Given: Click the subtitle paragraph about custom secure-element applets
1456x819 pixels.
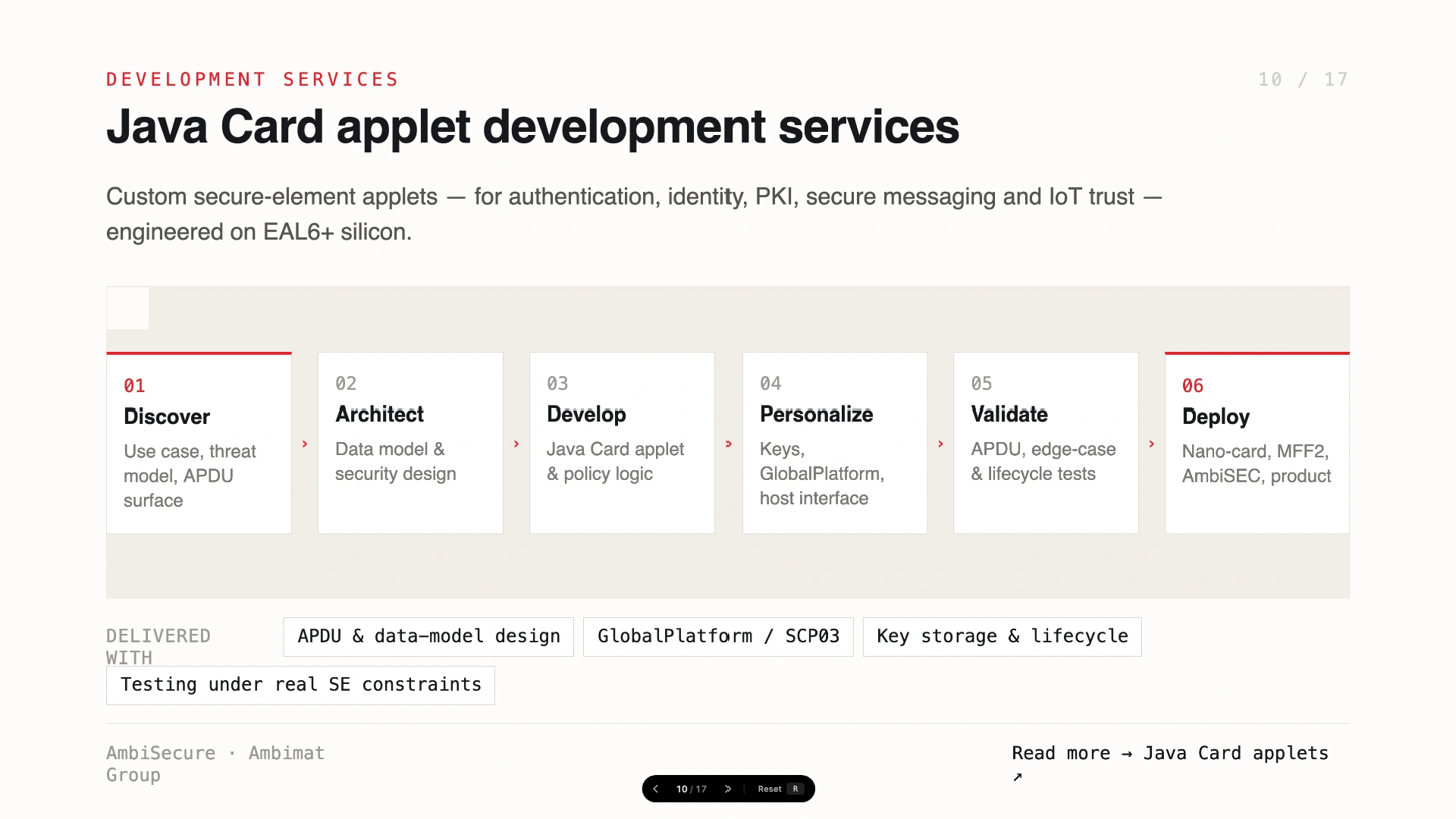Looking at the screenshot, I should coord(634,214).
